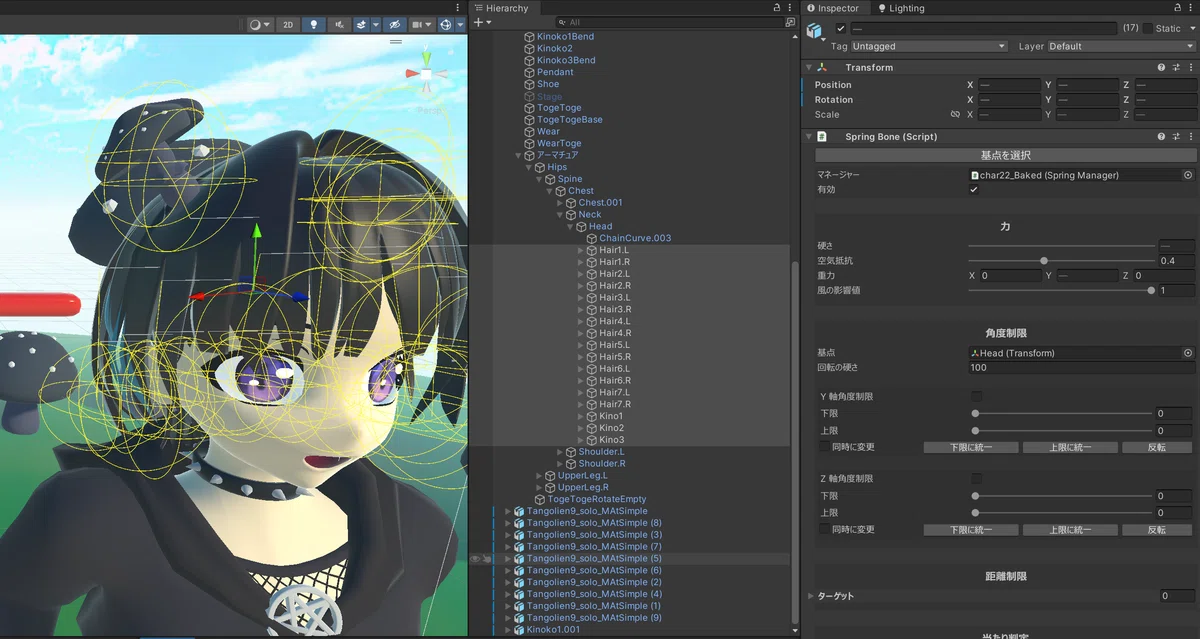Click the scene orientation gizmo
Screen dimensions: 1200x639
coord(426,74)
